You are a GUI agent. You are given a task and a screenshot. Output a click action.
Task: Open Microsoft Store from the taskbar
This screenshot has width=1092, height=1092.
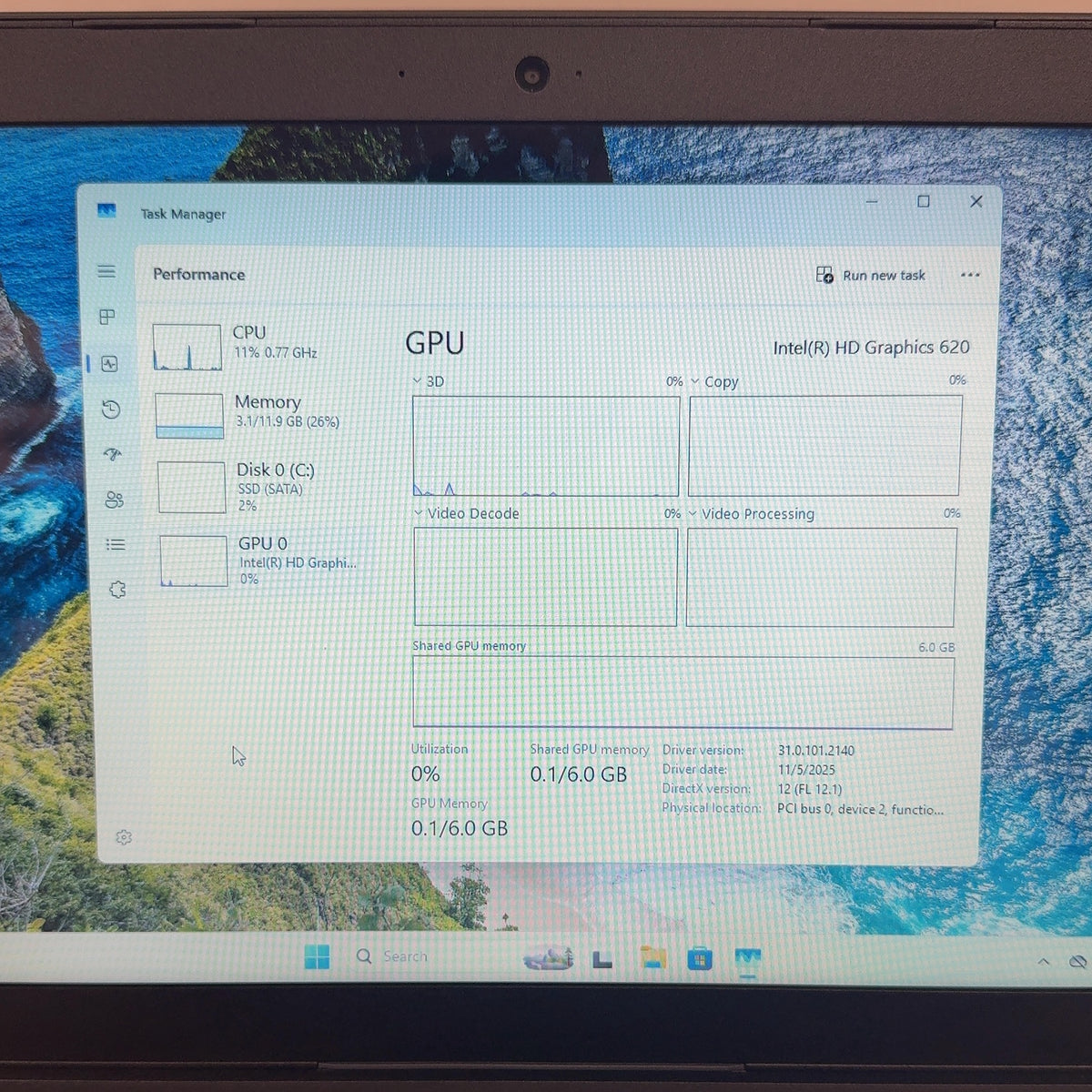[x=700, y=959]
